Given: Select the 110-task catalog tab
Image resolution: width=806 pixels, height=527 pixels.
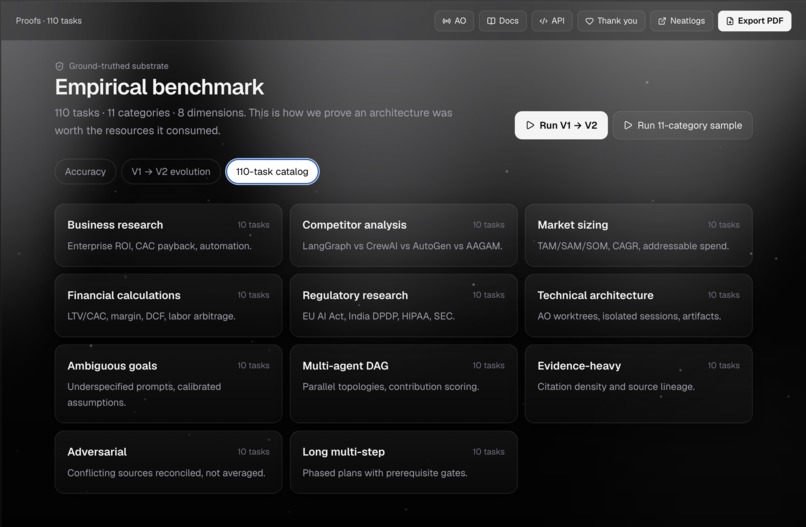Looking at the screenshot, I should (272, 172).
